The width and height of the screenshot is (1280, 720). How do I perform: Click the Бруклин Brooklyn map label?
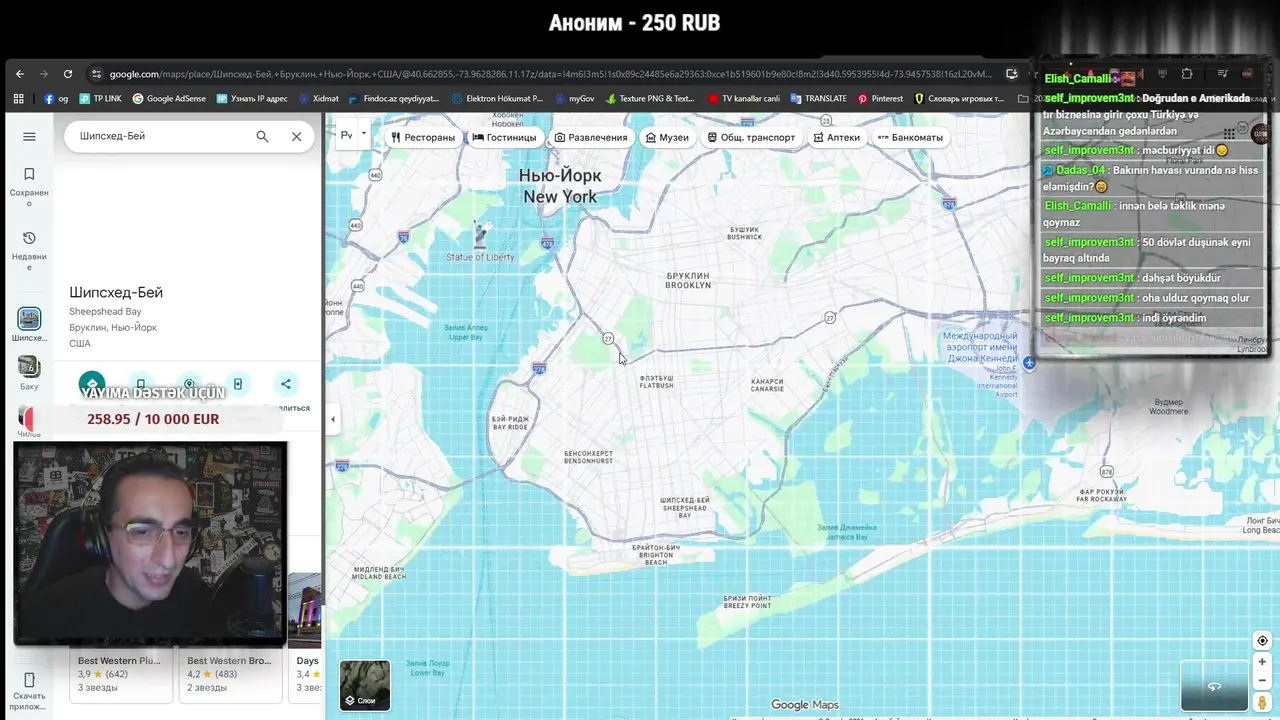click(x=688, y=280)
